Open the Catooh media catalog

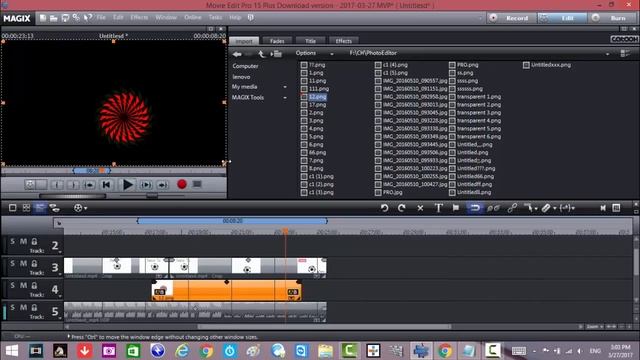tap(624, 39)
